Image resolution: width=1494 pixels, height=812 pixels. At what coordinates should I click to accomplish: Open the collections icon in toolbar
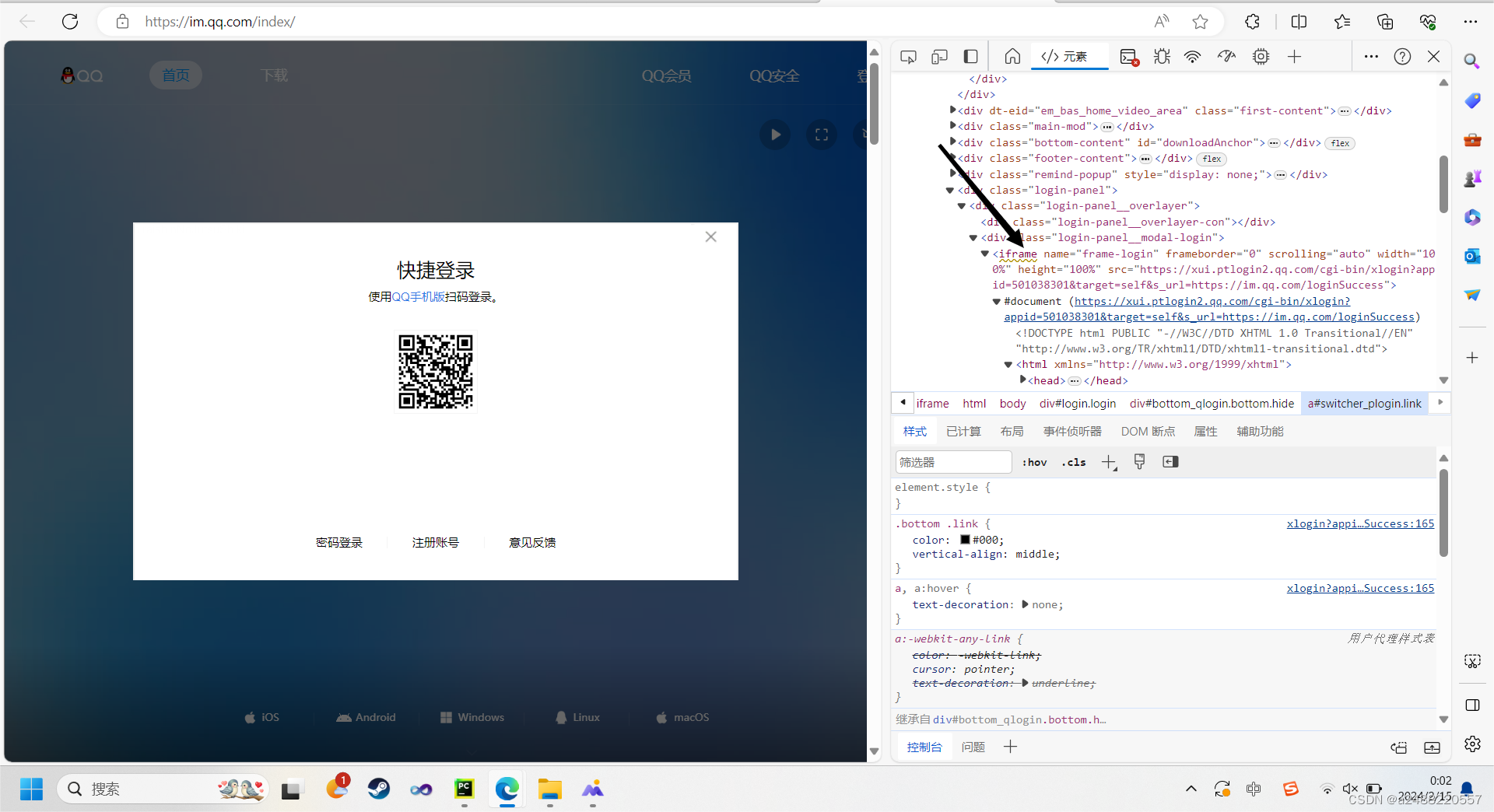pyautogui.click(x=1385, y=22)
